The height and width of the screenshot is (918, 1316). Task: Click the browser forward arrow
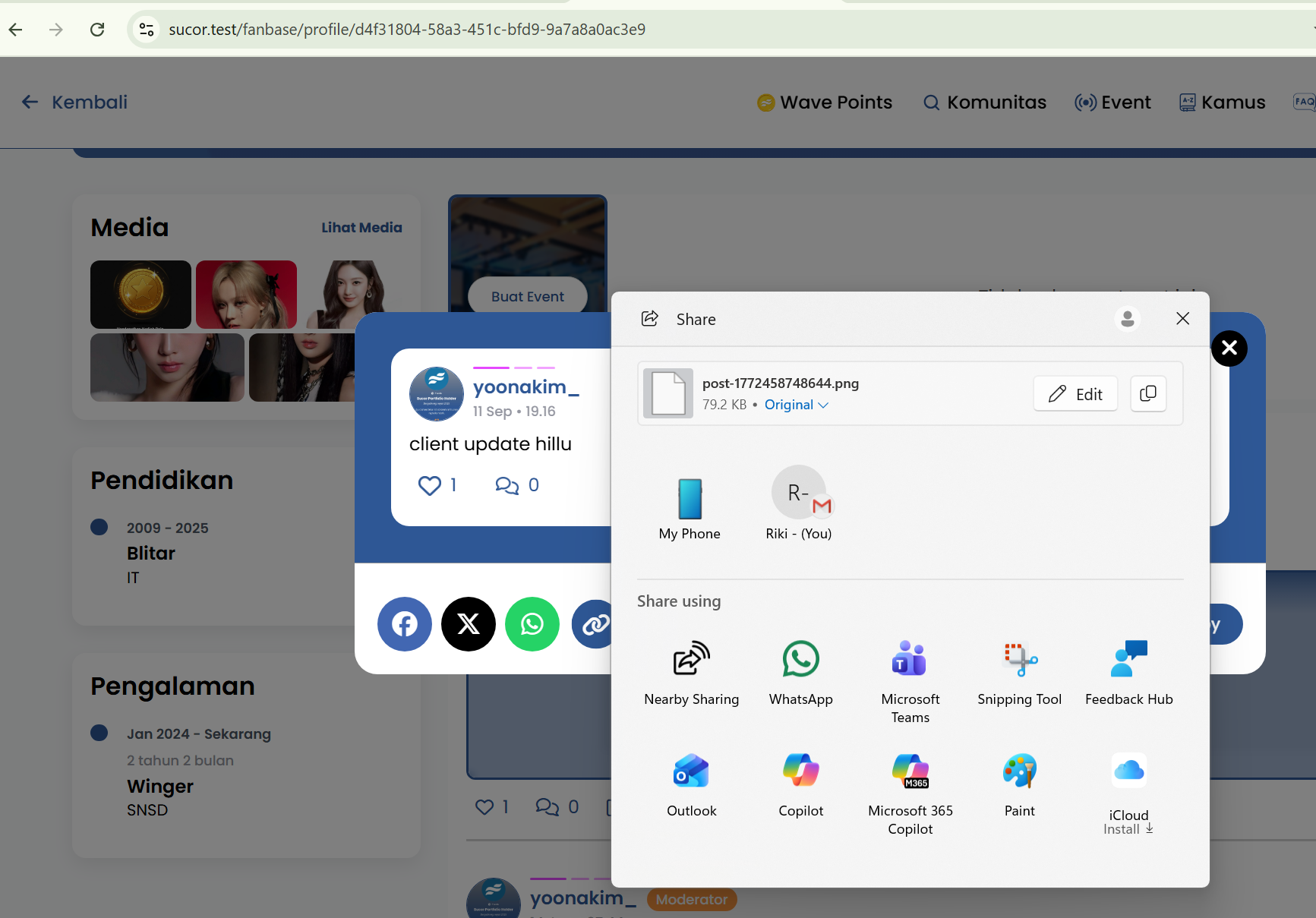[56, 30]
